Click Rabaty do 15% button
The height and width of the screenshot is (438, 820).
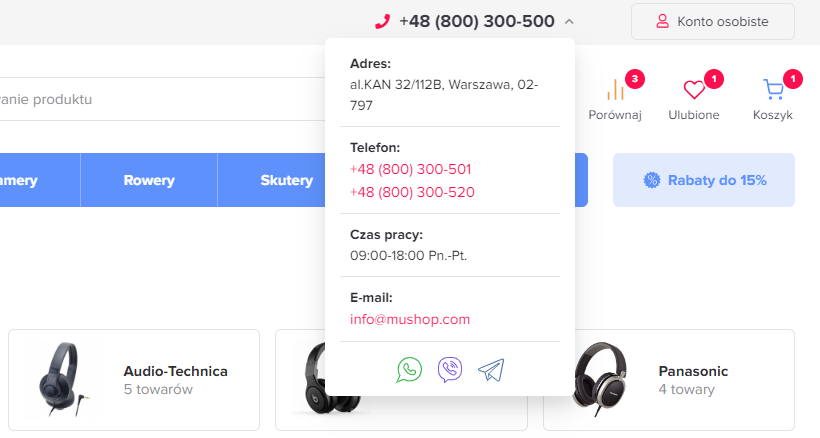704,180
